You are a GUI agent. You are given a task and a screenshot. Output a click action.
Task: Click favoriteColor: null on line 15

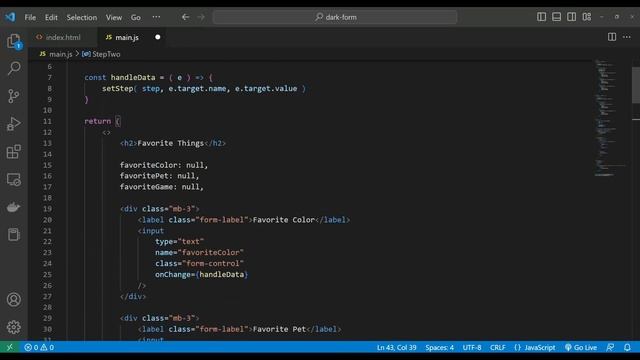coord(164,165)
